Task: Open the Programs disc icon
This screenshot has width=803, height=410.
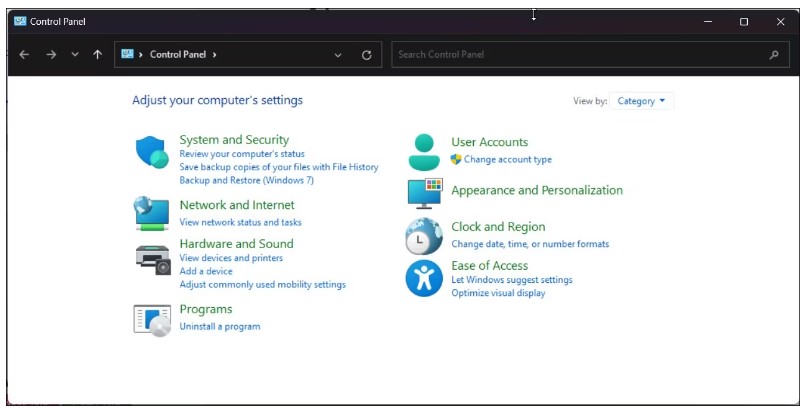Action: coord(152,321)
